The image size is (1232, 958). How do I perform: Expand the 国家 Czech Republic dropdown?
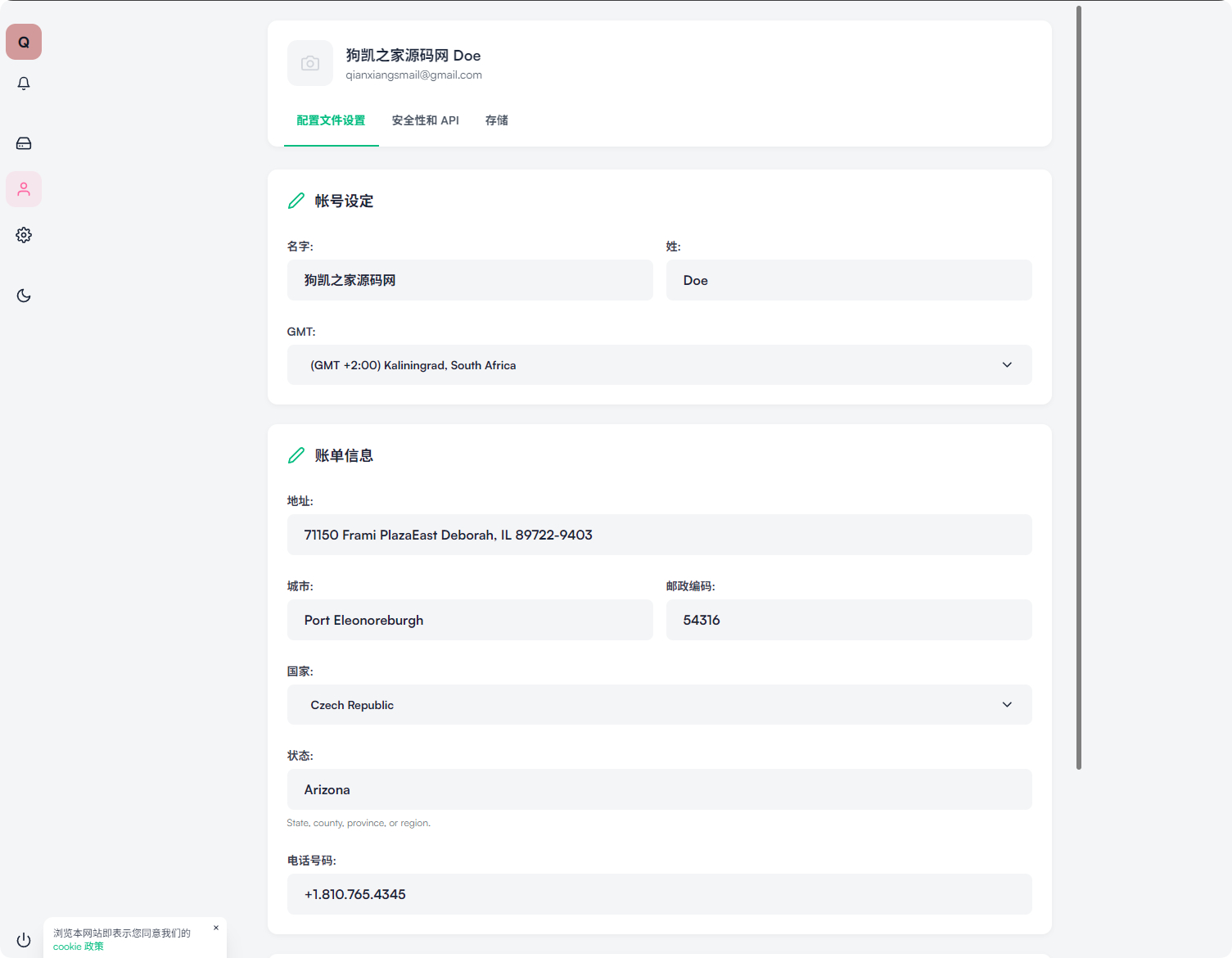(659, 705)
